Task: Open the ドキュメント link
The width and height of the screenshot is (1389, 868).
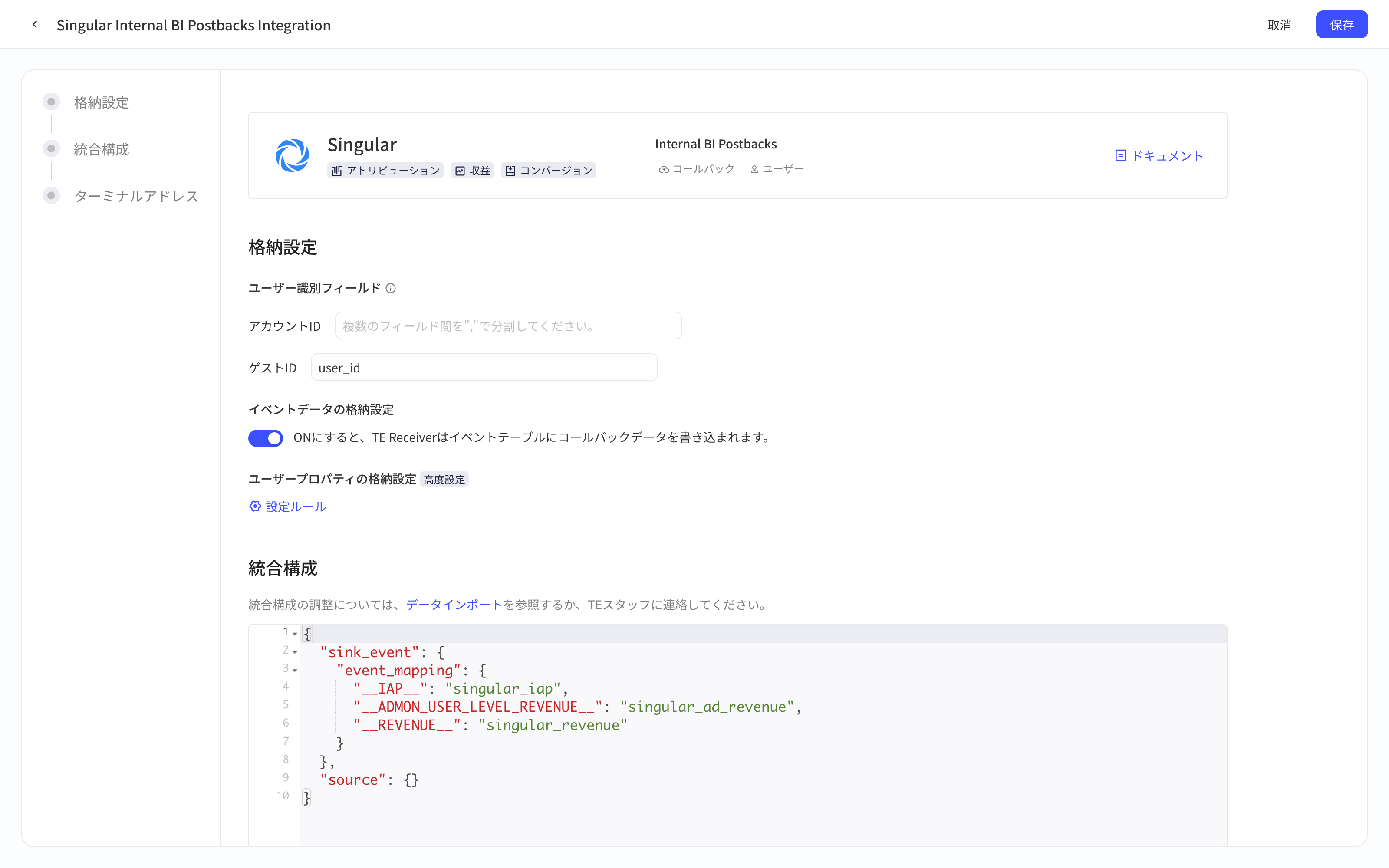Action: click(1167, 155)
